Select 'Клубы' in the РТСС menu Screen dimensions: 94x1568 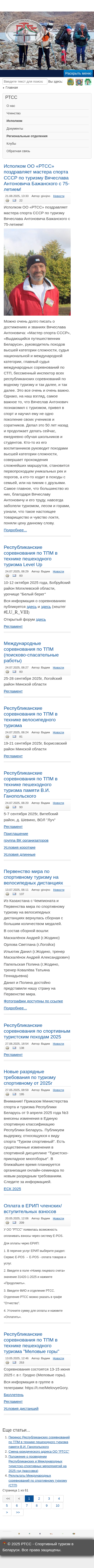(x=11, y=144)
